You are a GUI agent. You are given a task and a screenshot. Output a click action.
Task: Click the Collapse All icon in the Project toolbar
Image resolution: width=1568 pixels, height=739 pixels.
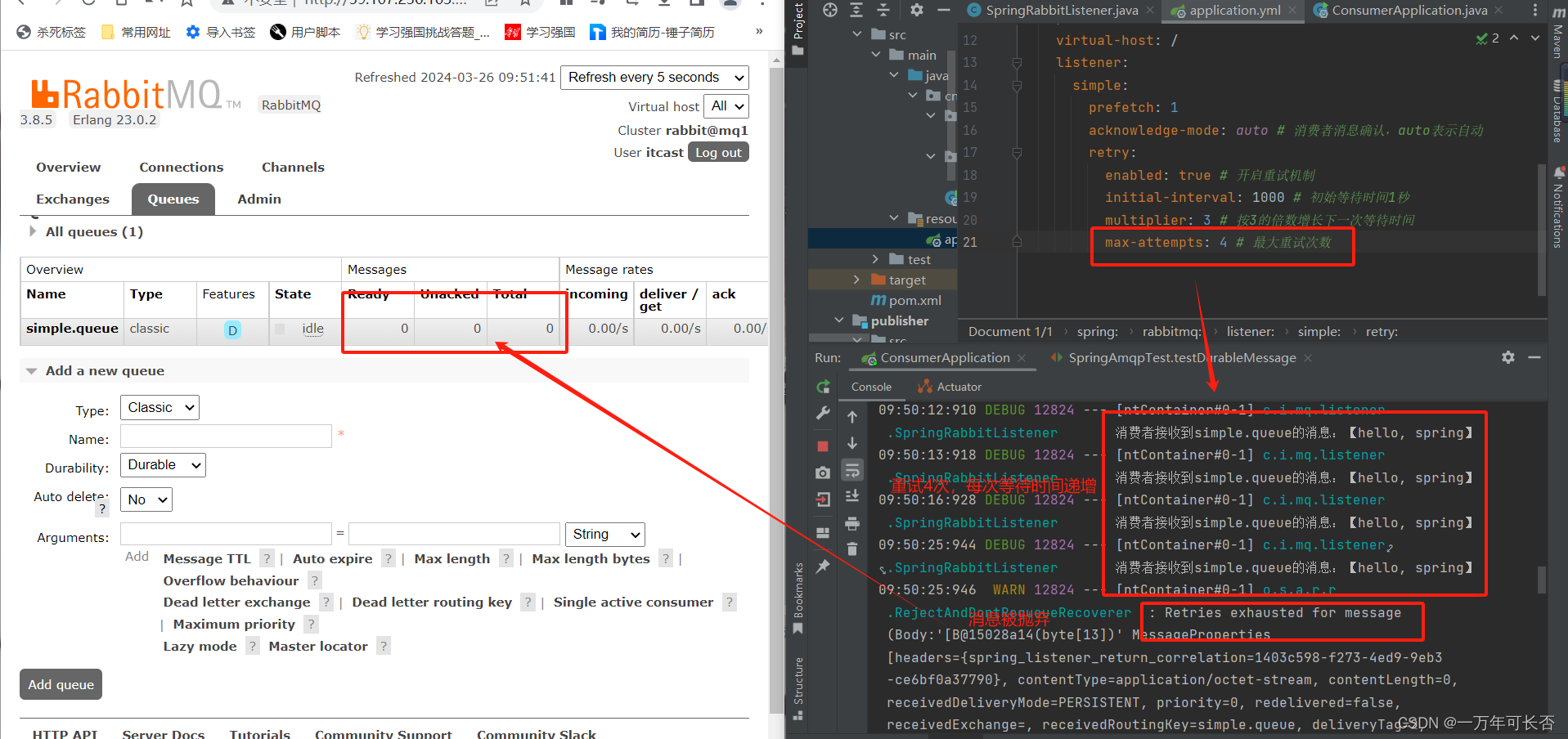[x=883, y=10]
